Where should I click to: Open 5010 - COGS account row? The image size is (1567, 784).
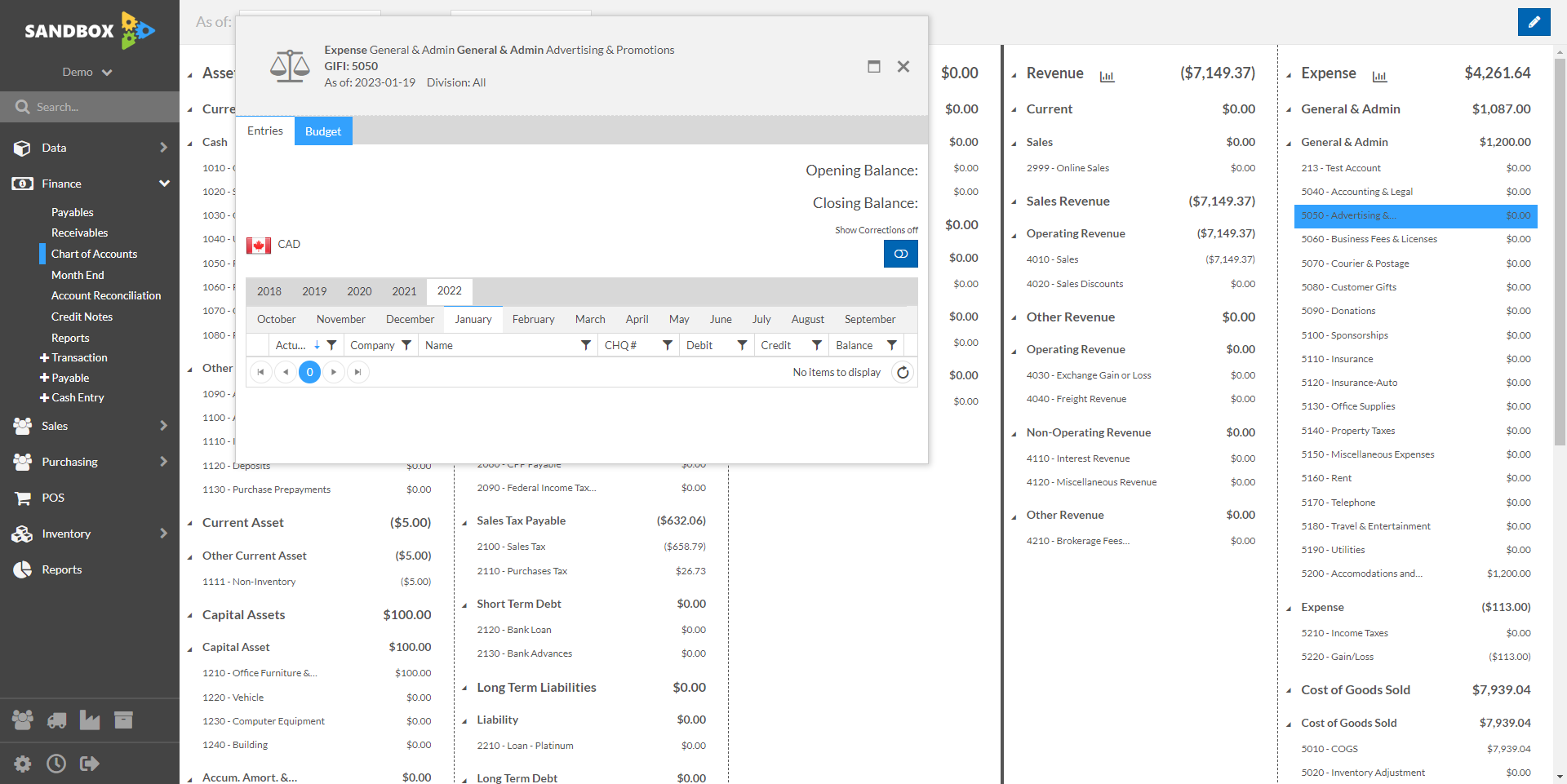(1415, 749)
